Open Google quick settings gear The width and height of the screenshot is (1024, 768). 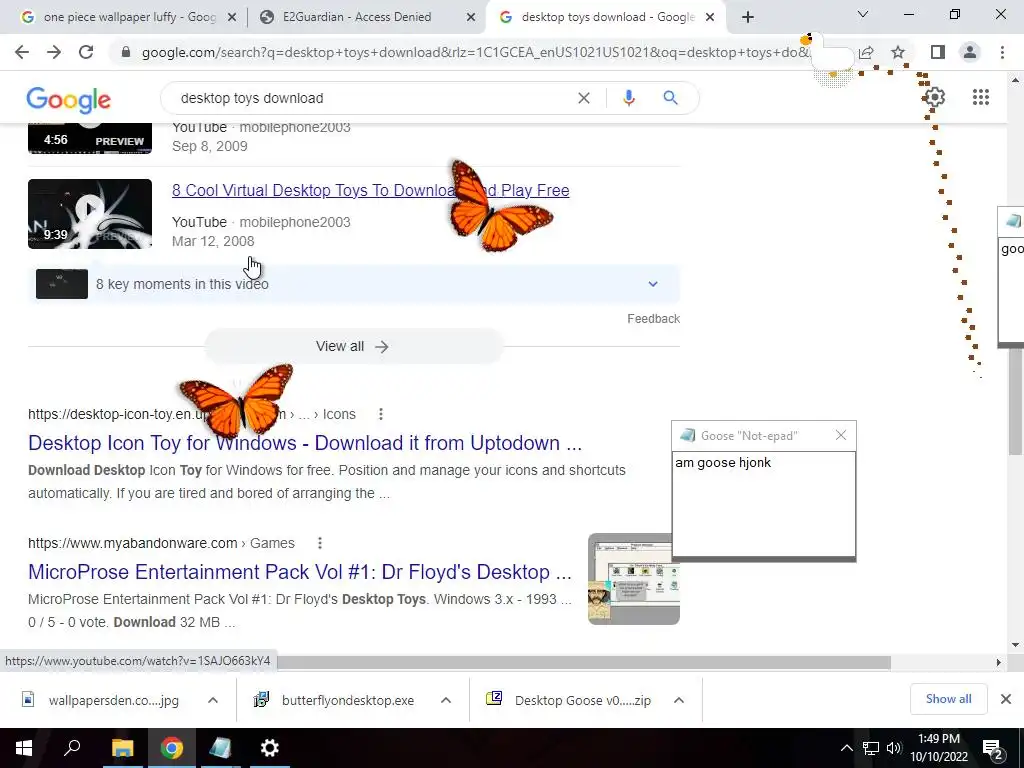[x=935, y=97]
